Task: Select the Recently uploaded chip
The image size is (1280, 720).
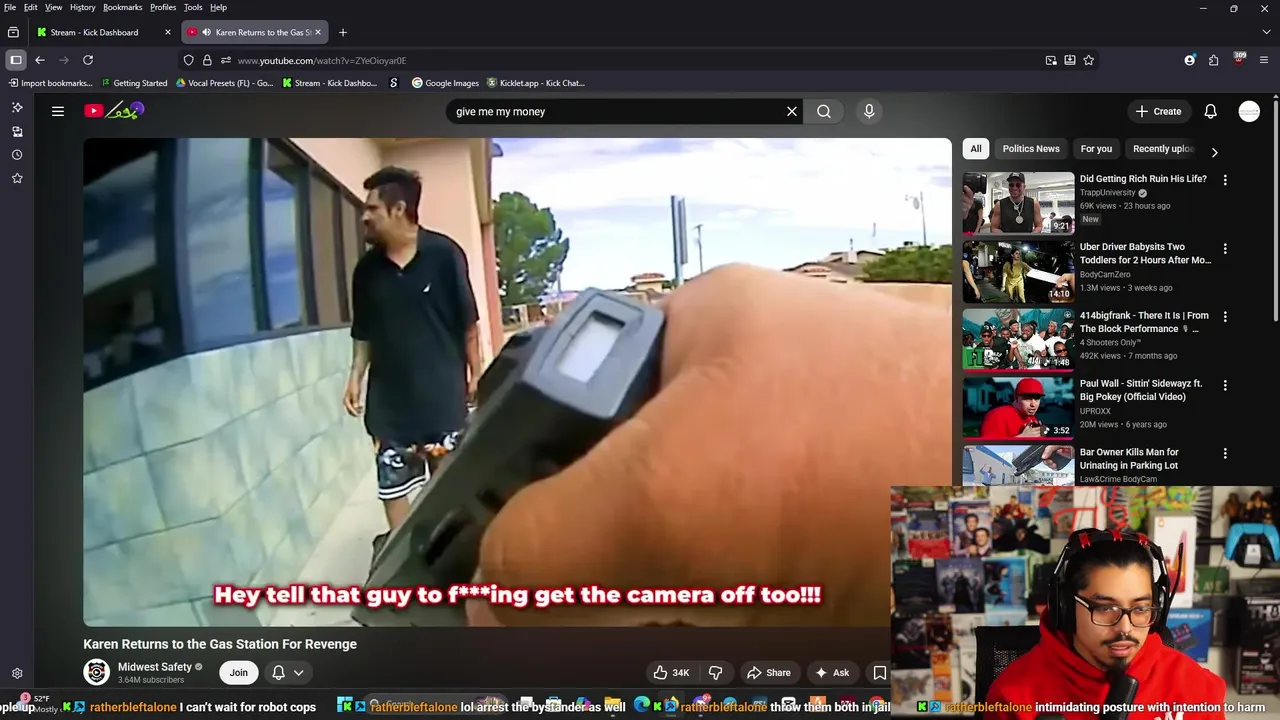Action: [x=1162, y=149]
